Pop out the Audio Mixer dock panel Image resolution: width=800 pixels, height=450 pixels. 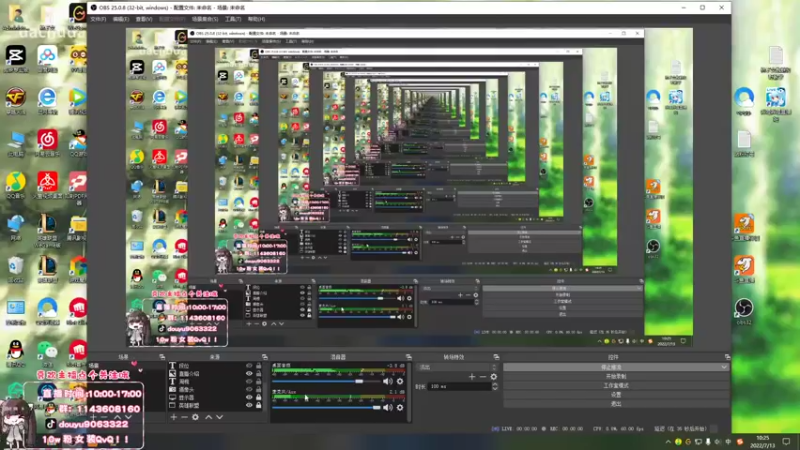click(x=408, y=357)
